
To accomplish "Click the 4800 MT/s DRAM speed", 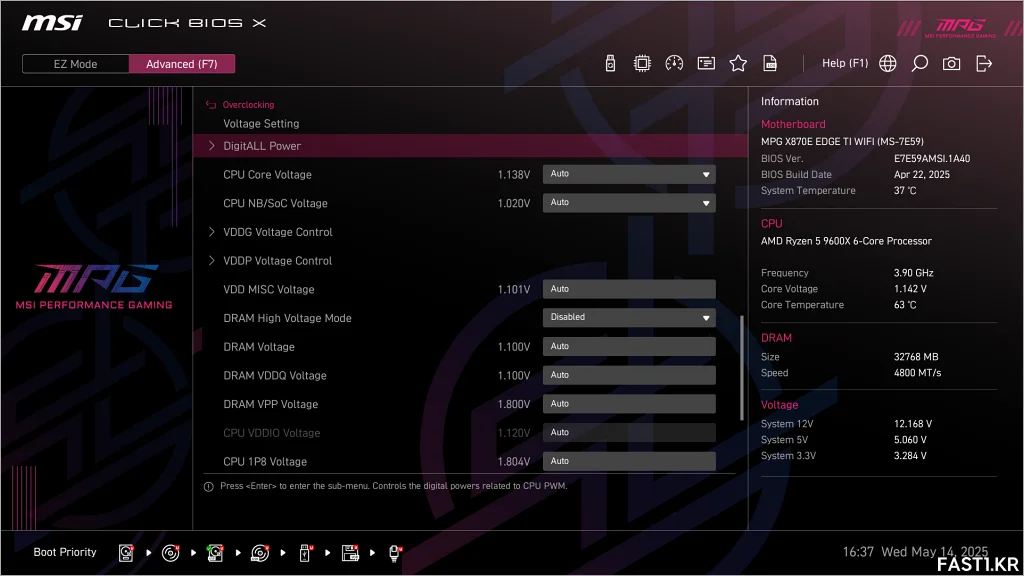I will (917, 373).
